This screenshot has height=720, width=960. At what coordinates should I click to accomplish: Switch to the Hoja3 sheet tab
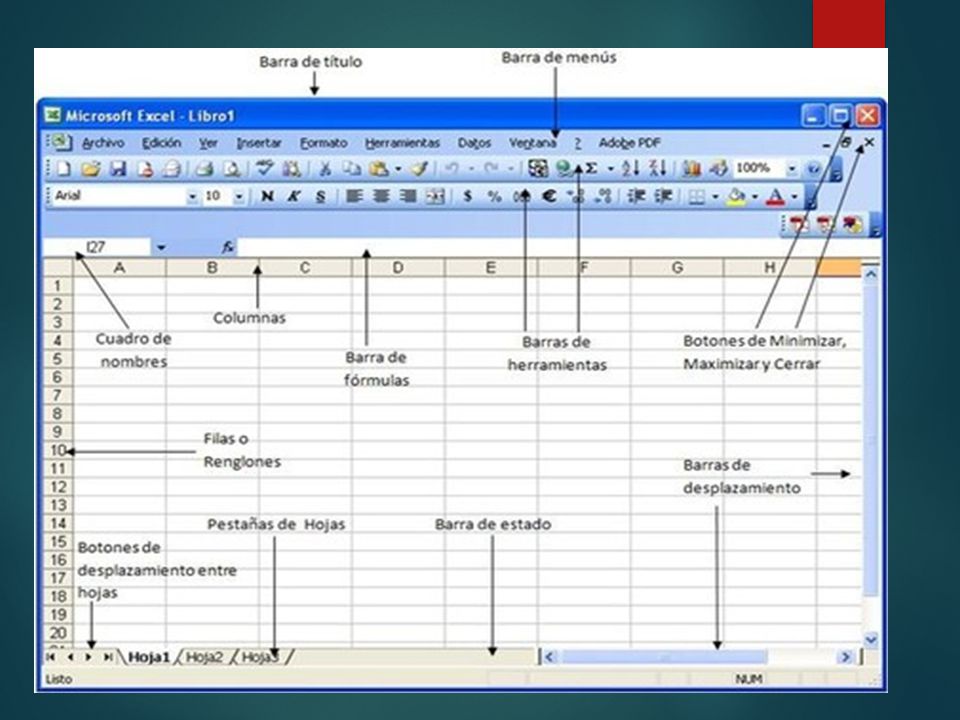(x=260, y=657)
